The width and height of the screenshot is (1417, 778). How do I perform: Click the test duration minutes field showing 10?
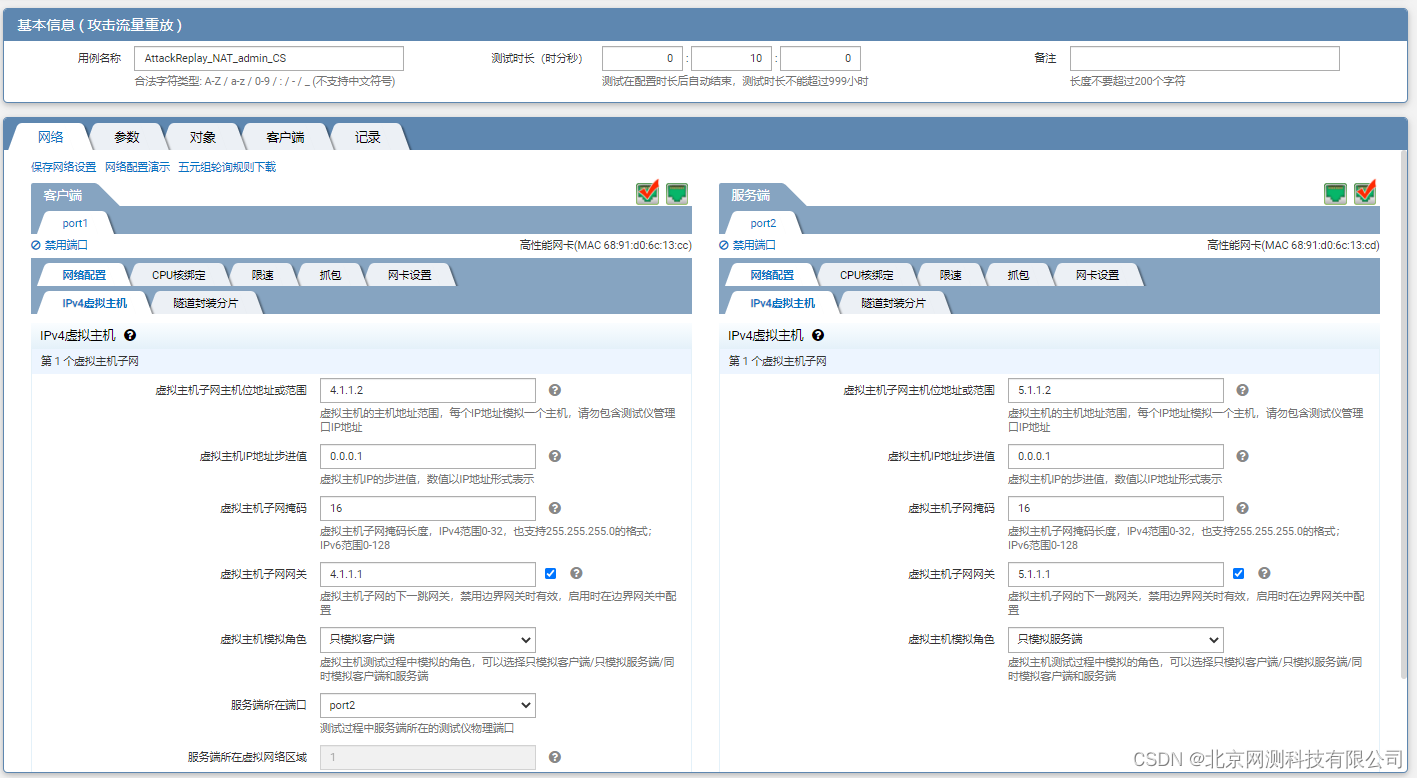[x=731, y=58]
